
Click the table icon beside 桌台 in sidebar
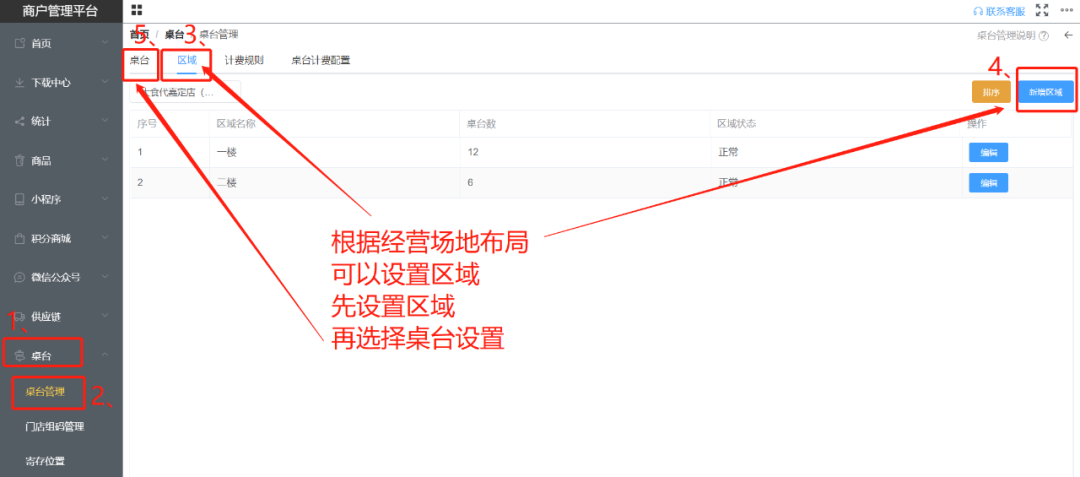click(x=20, y=356)
